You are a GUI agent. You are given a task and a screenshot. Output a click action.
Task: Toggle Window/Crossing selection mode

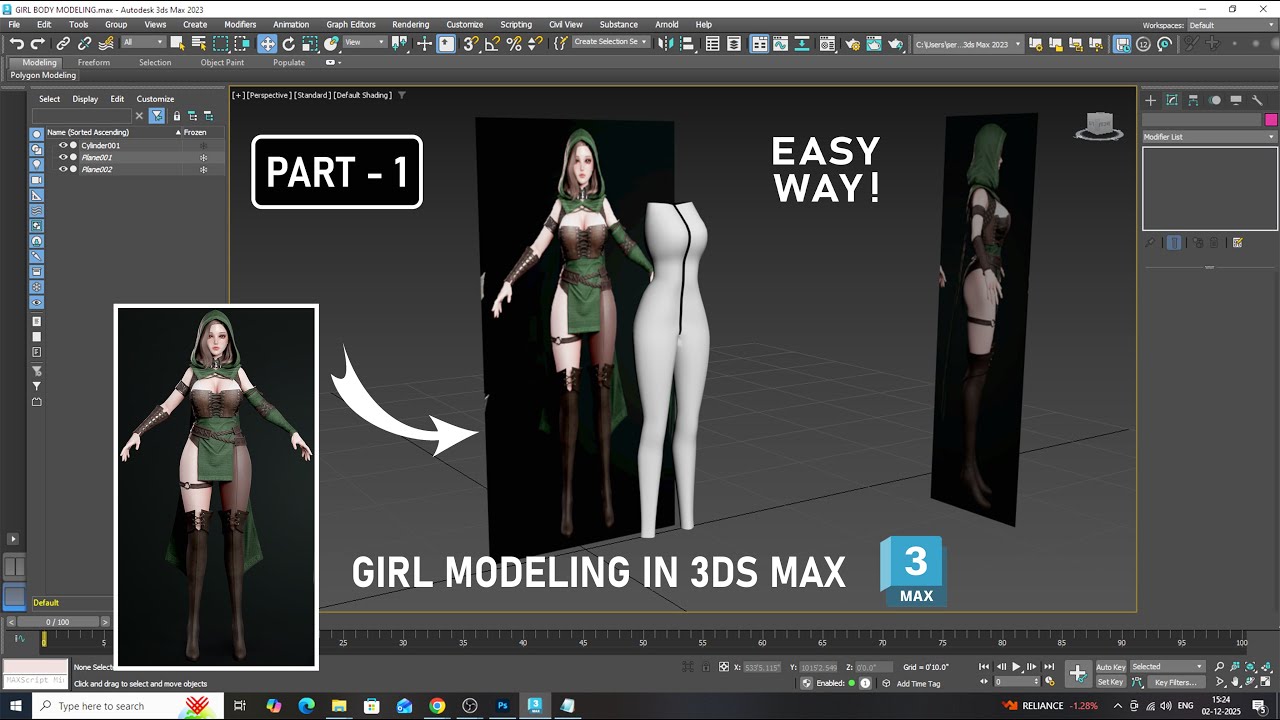coord(243,43)
